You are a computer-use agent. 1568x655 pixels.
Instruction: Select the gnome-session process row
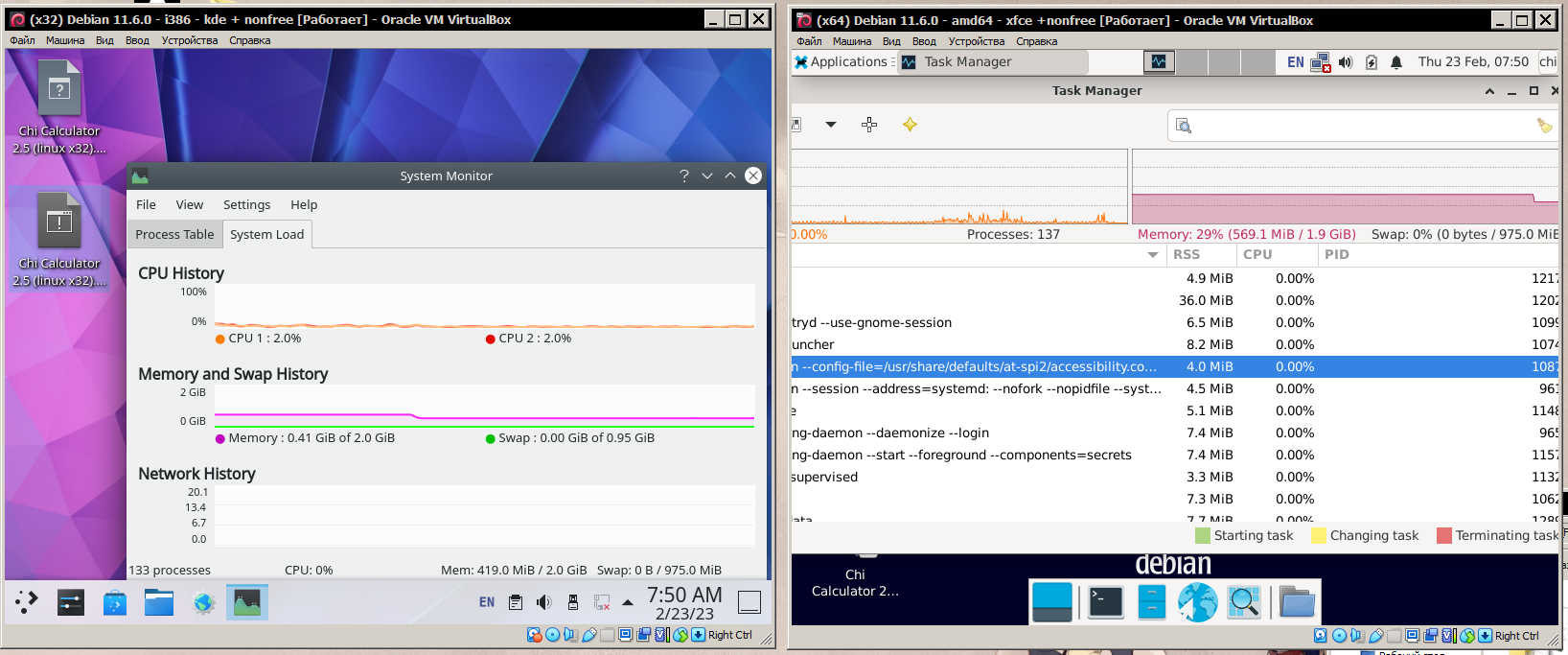click(x=1175, y=322)
